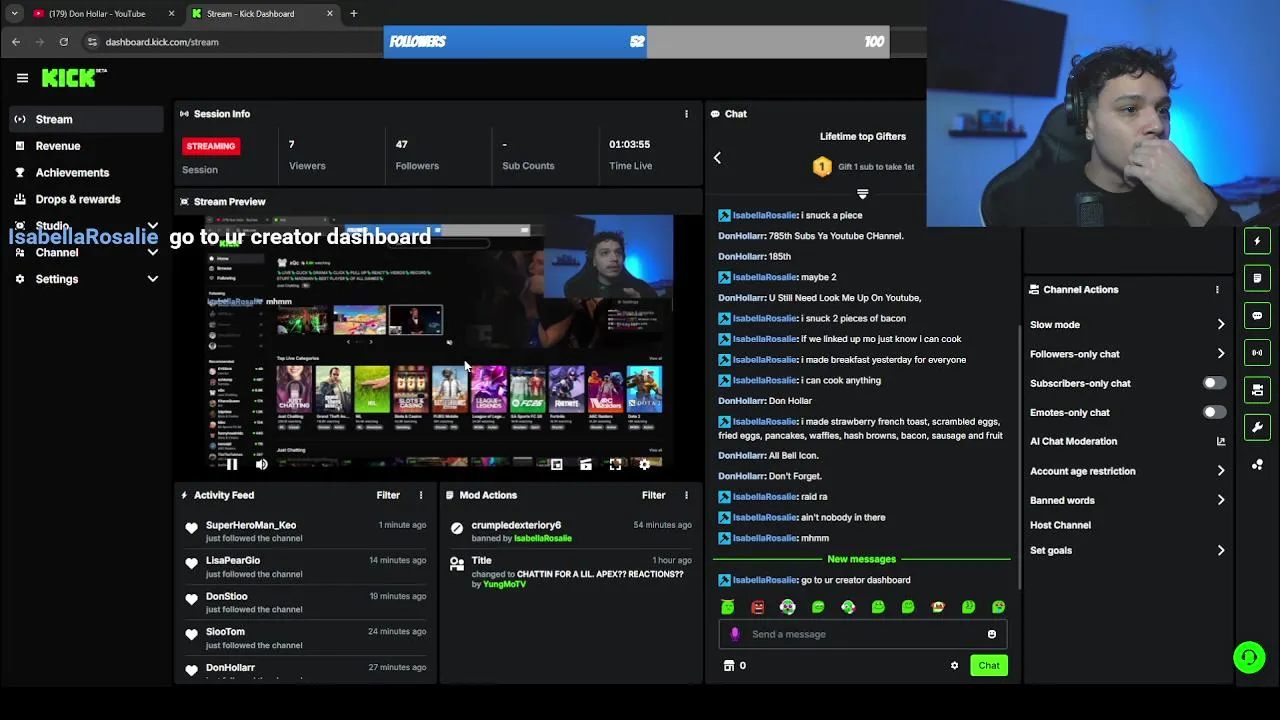Open stream preview settings gear
This screenshot has height=720, width=1280.
[x=644, y=464]
